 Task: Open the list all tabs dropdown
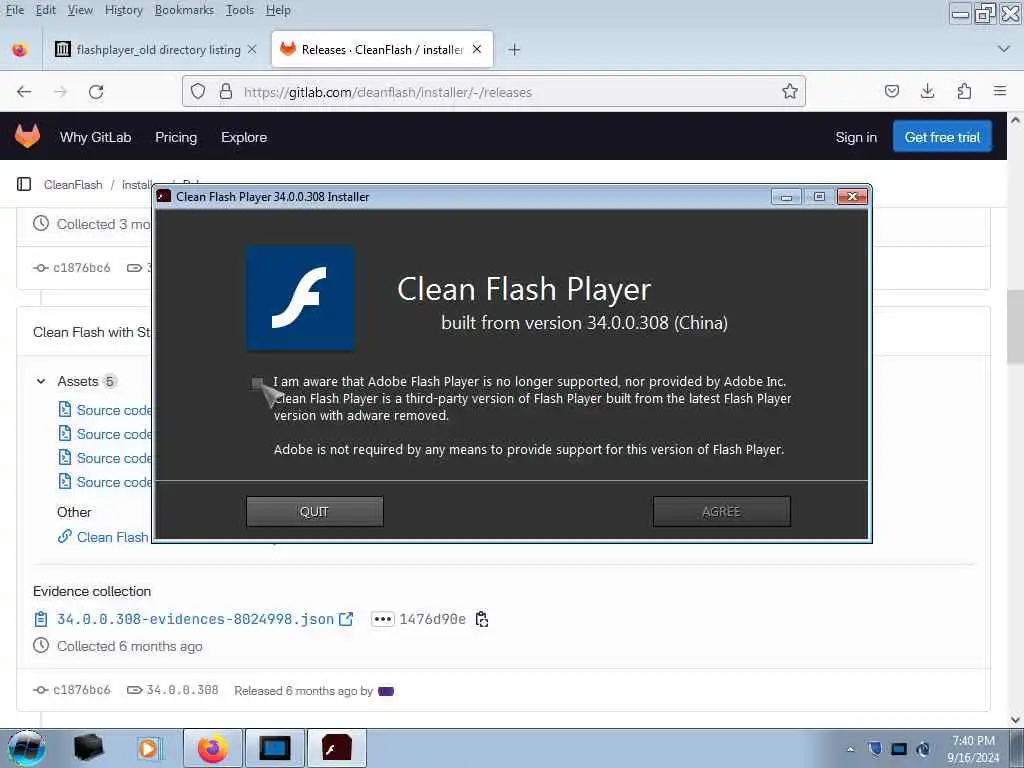pos(1004,49)
